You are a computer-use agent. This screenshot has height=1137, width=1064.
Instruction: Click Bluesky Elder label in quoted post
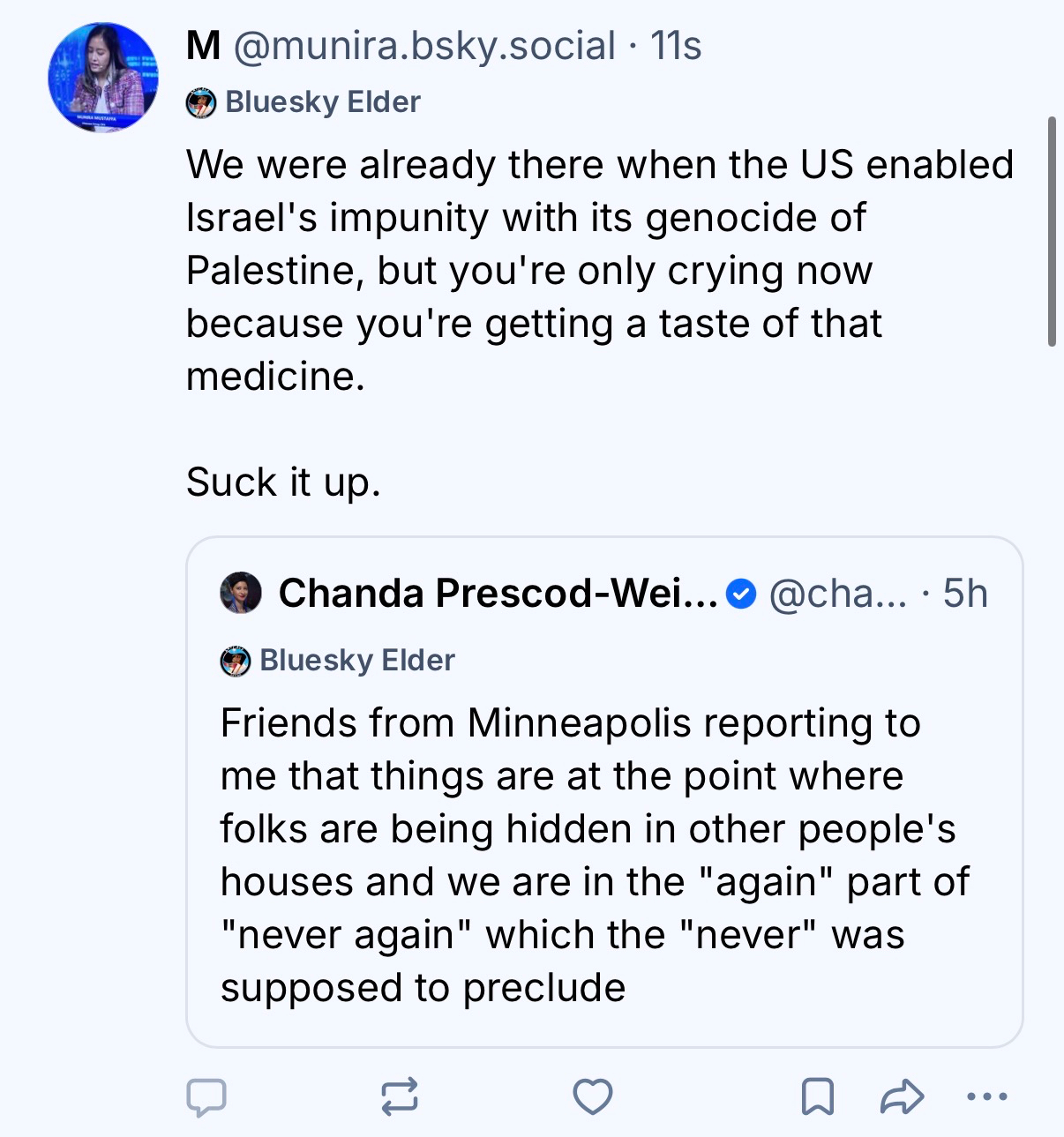[x=357, y=661]
